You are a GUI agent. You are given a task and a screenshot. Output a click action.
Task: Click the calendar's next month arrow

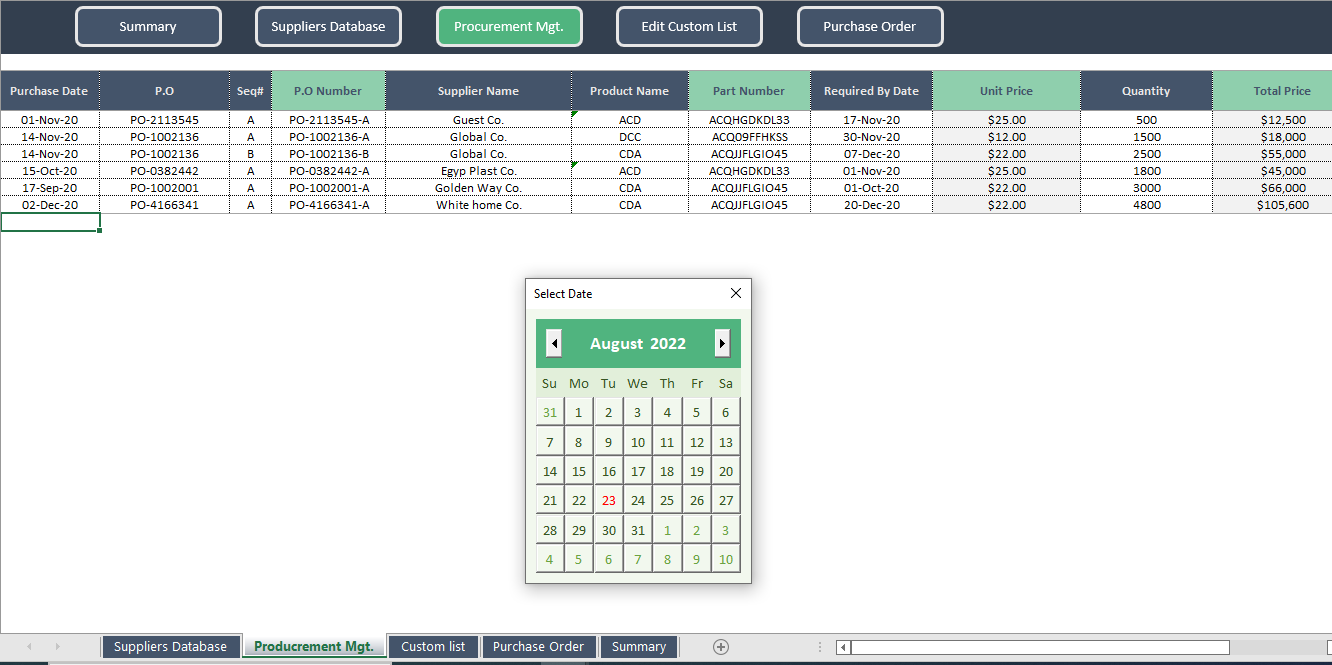coord(722,342)
